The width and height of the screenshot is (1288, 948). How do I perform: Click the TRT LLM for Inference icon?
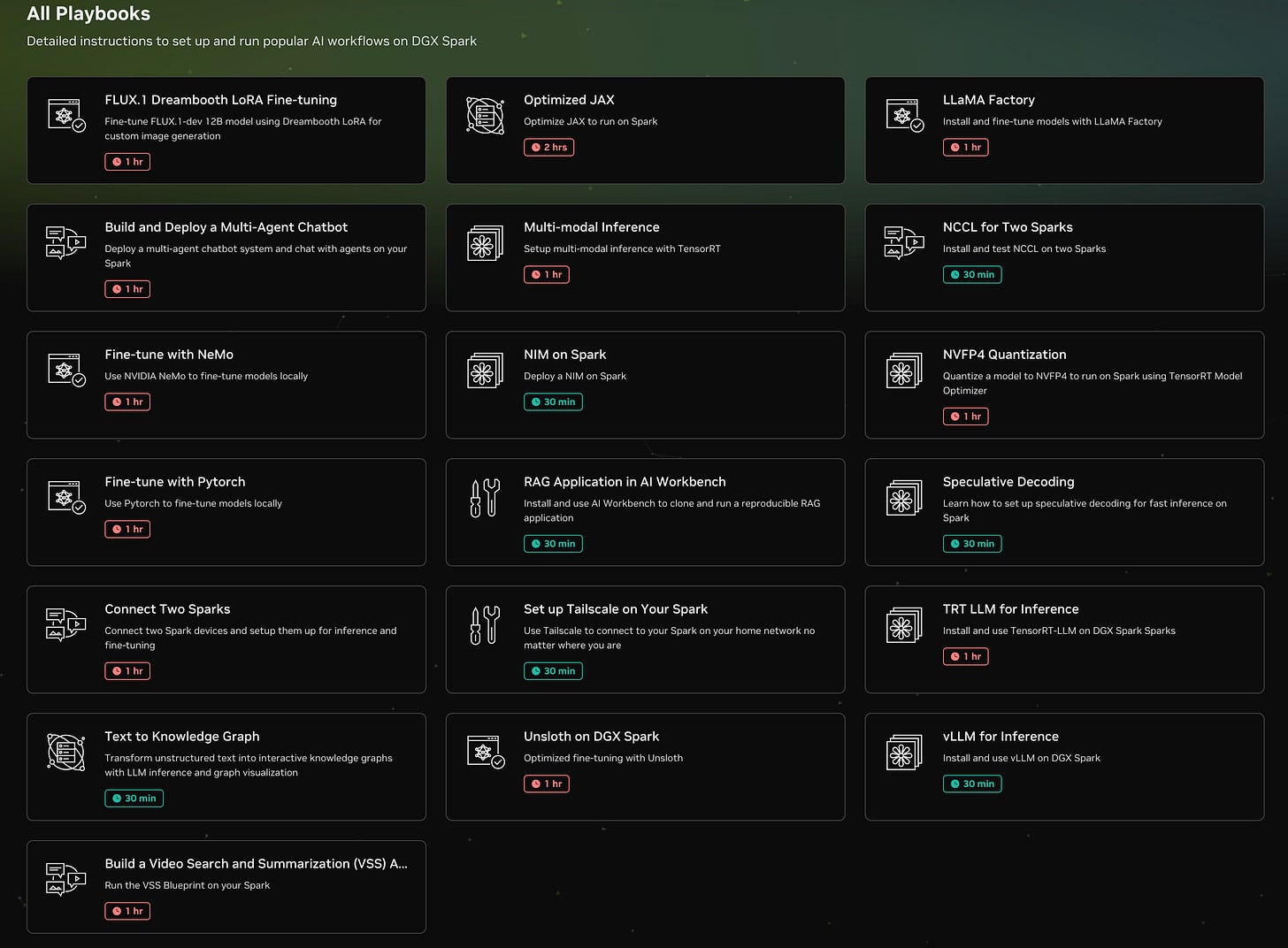point(904,624)
